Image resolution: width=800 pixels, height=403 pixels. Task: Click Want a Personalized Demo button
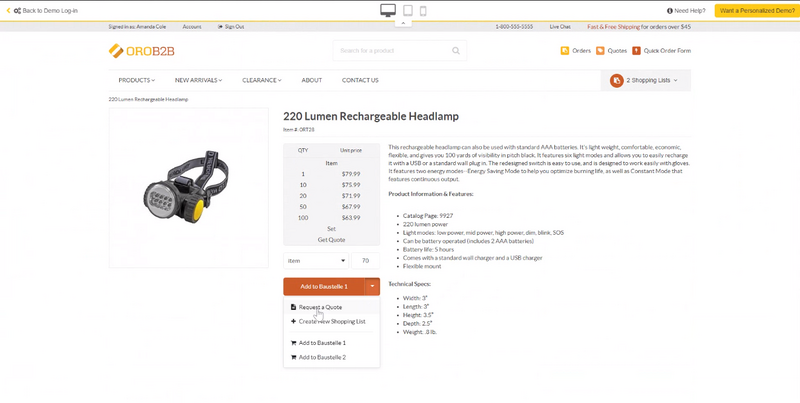[755, 10]
